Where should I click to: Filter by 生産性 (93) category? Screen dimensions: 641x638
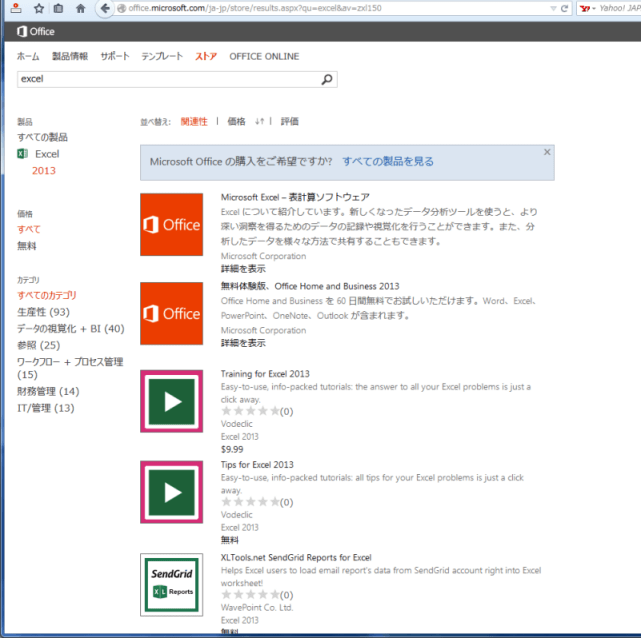point(43,312)
